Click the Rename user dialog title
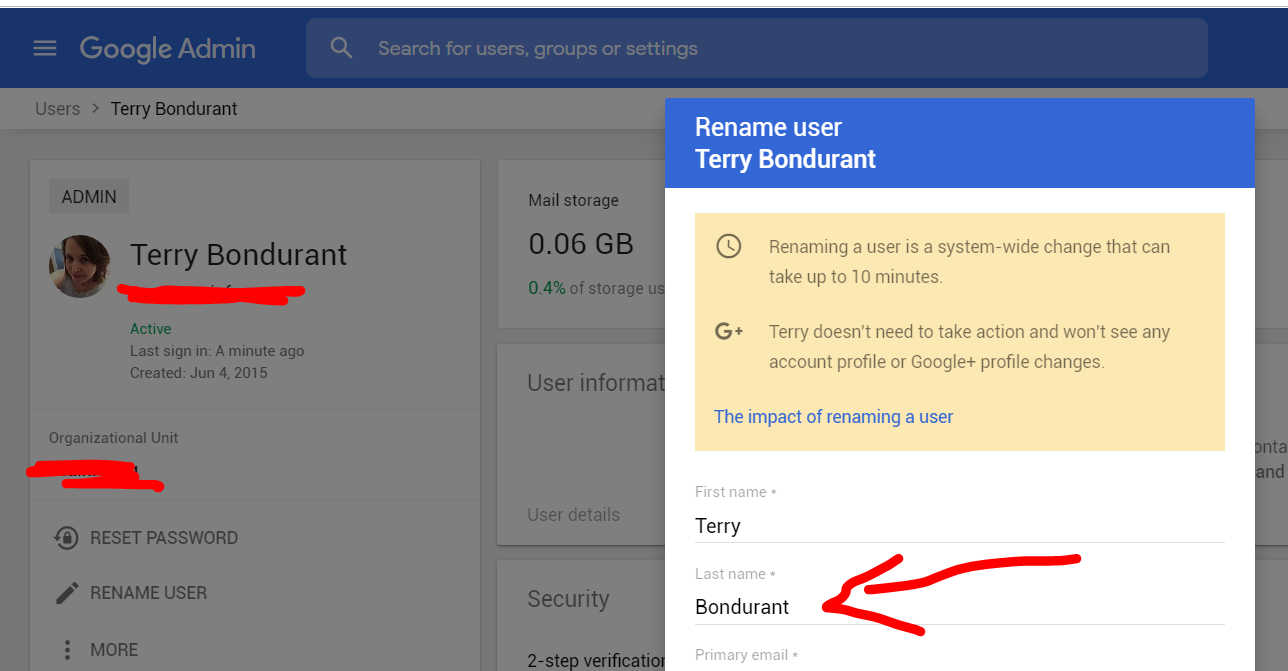 768,127
